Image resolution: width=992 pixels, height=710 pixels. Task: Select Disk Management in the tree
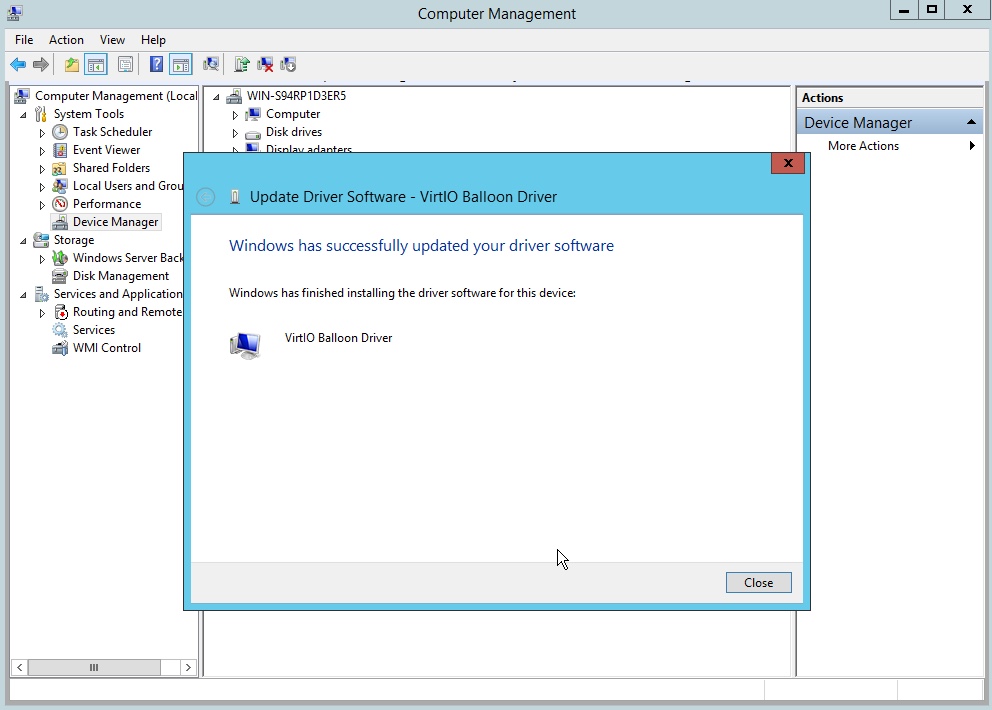[x=120, y=276]
